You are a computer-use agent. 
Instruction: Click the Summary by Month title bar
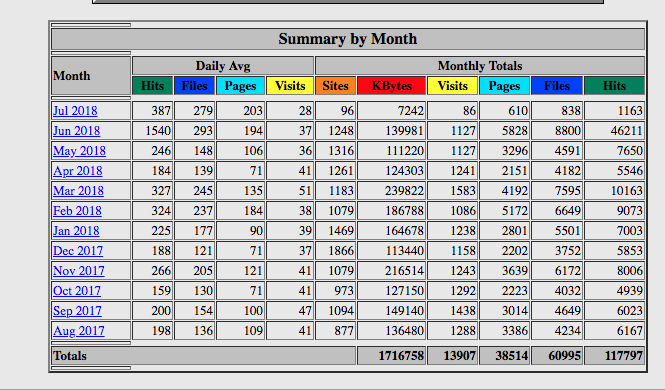tap(348, 39)
